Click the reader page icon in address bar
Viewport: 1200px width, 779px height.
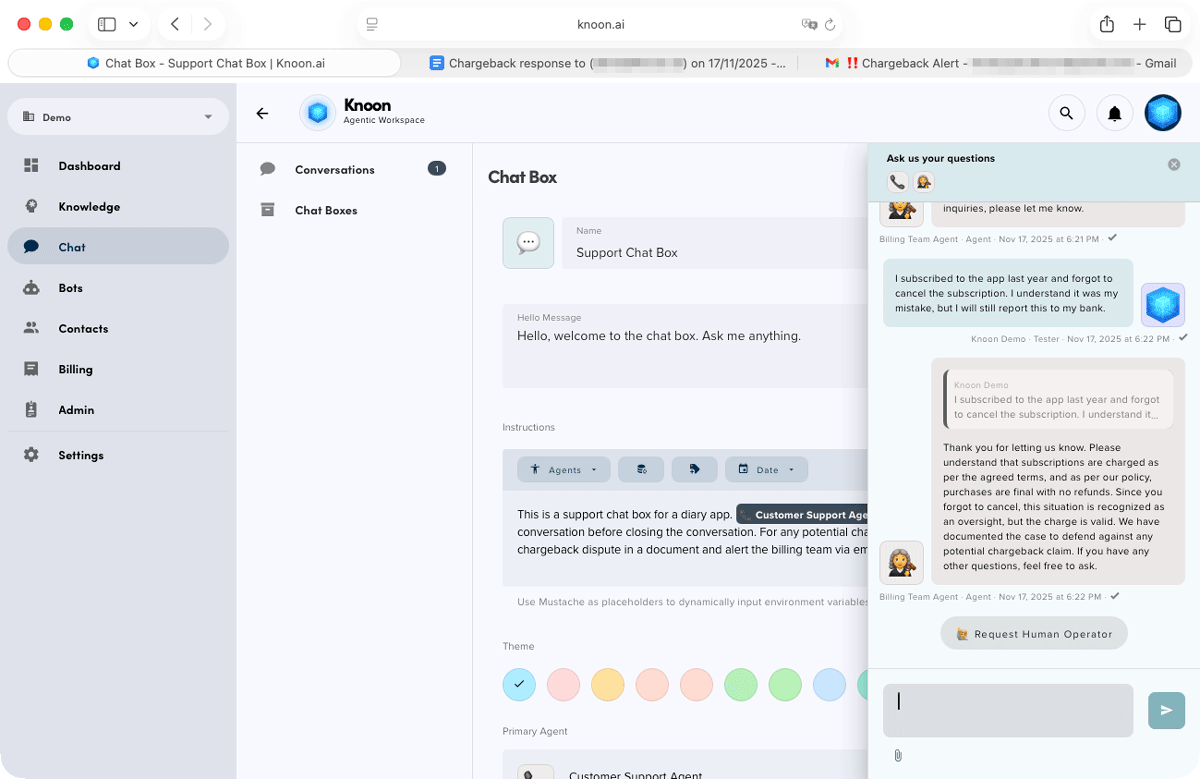[372, 24]
